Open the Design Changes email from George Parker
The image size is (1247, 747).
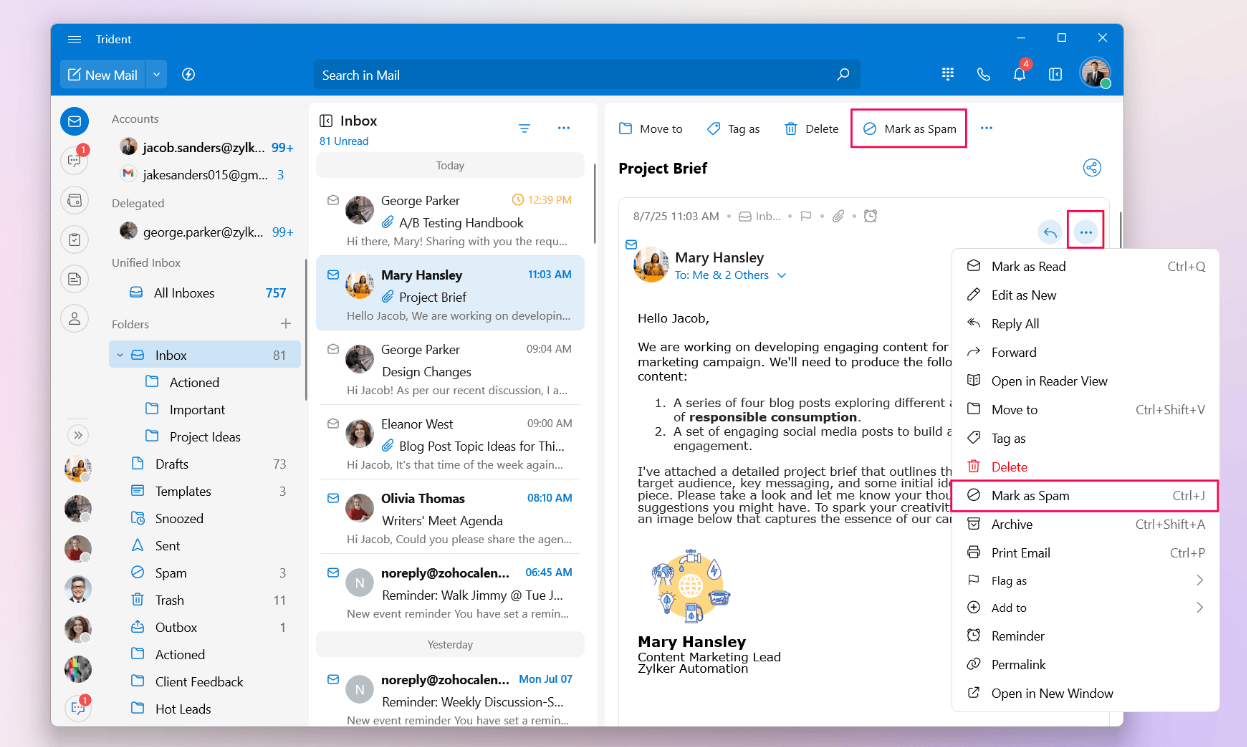pos(450,368)
